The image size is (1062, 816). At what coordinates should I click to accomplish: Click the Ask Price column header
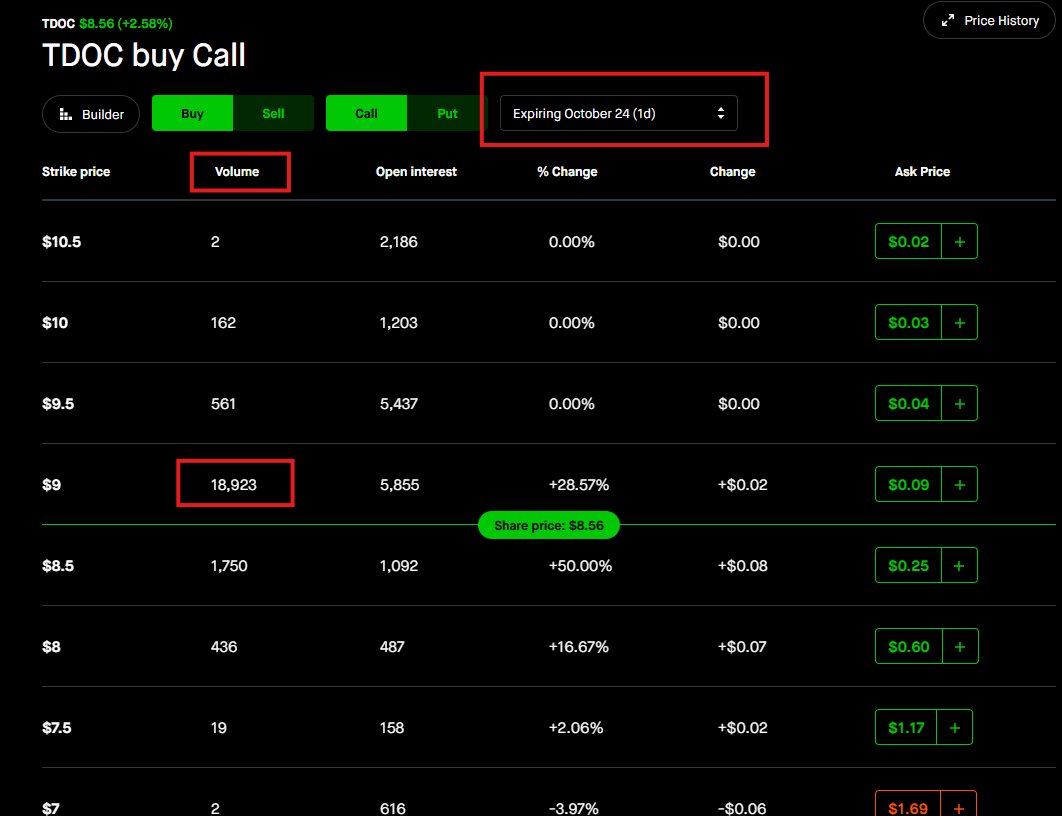(x=922, y=171)
